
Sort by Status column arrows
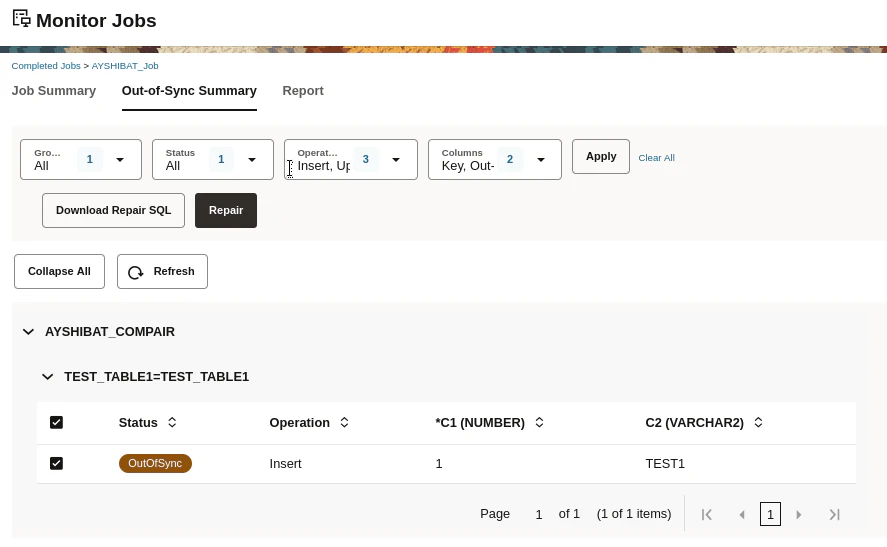(x=172, y=423)
